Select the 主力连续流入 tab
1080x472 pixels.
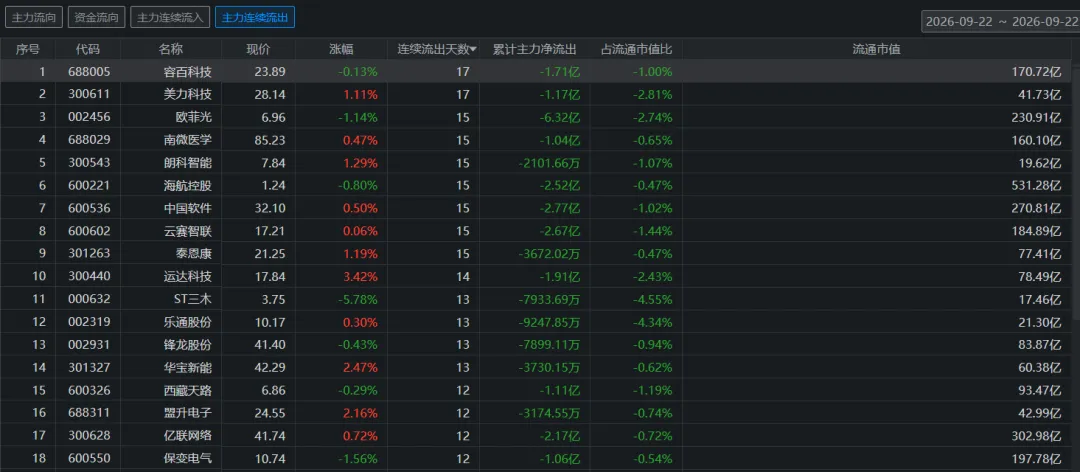tap(170, 17)
